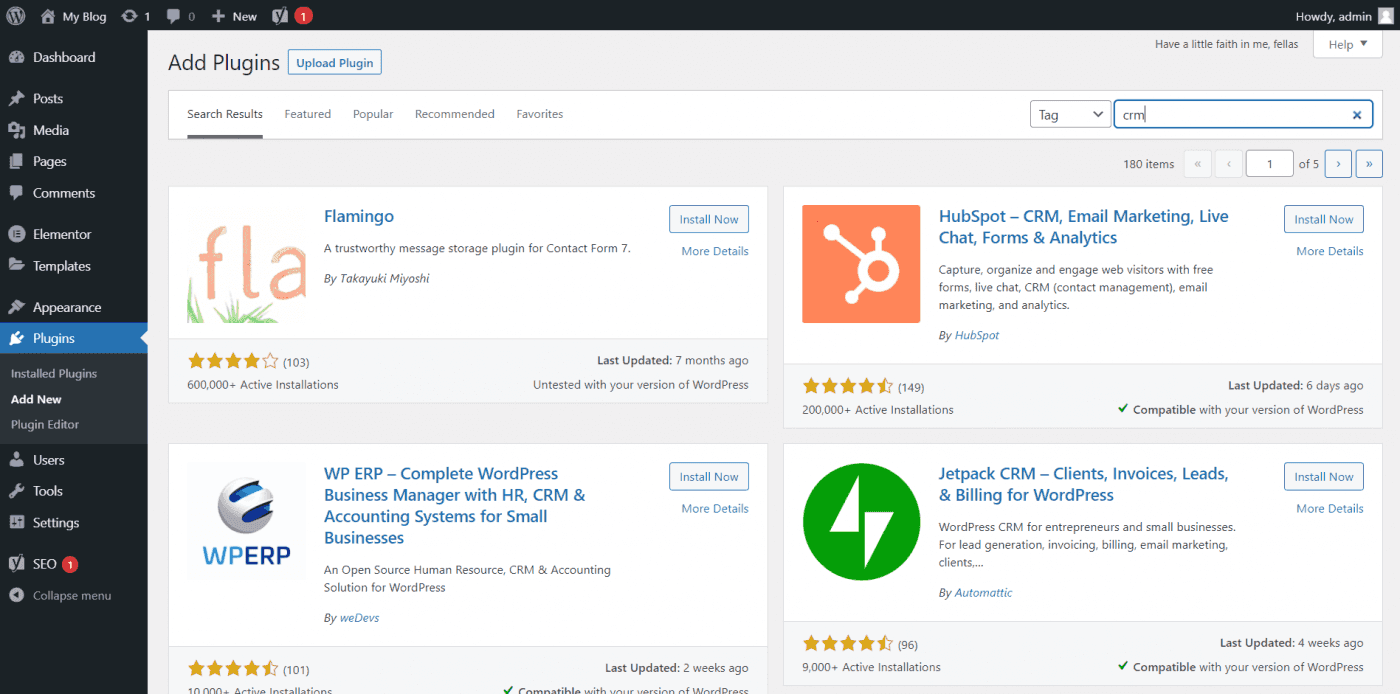
Task: Go to the next results page
Action: (x=1338, y=164)
